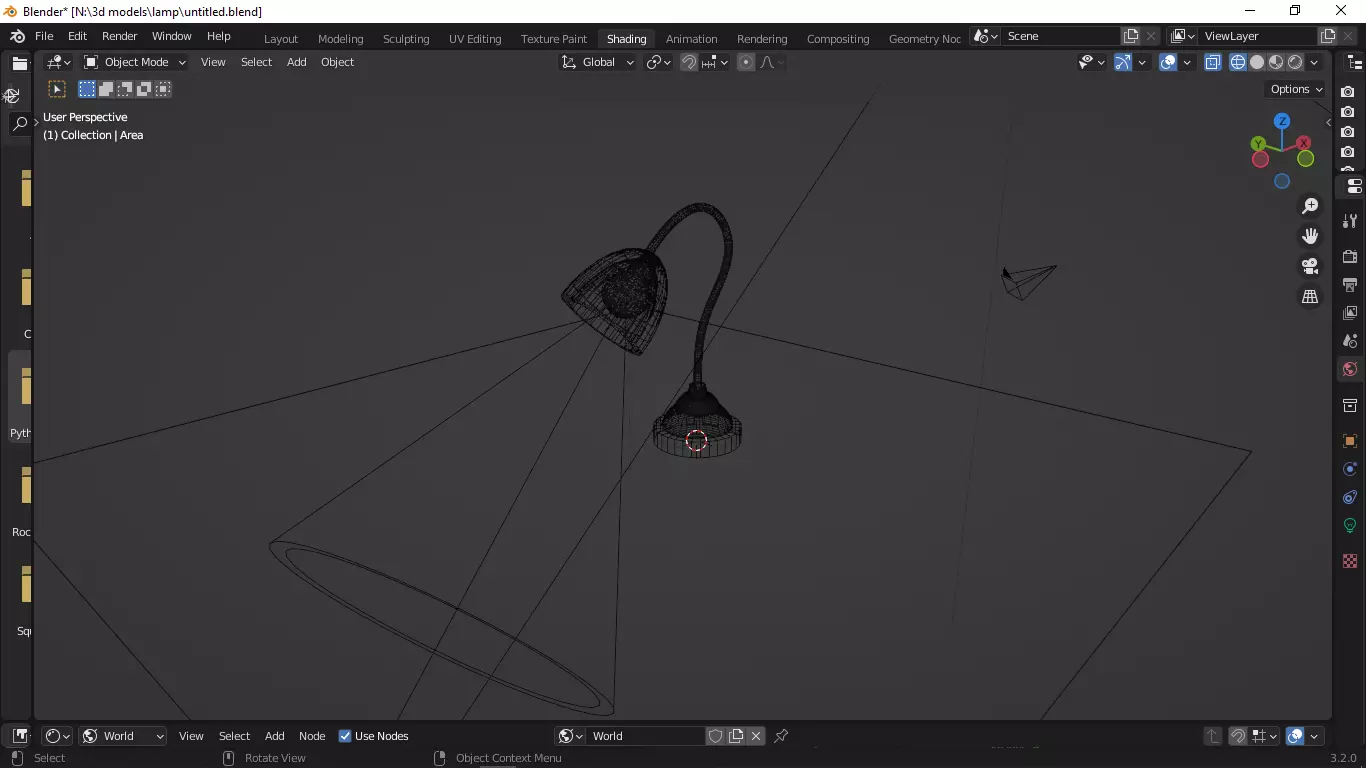The width and height of the screenshot is (1366, 768).
Task: Click the pan hand viewport icon
Action: click(1310, 236)
